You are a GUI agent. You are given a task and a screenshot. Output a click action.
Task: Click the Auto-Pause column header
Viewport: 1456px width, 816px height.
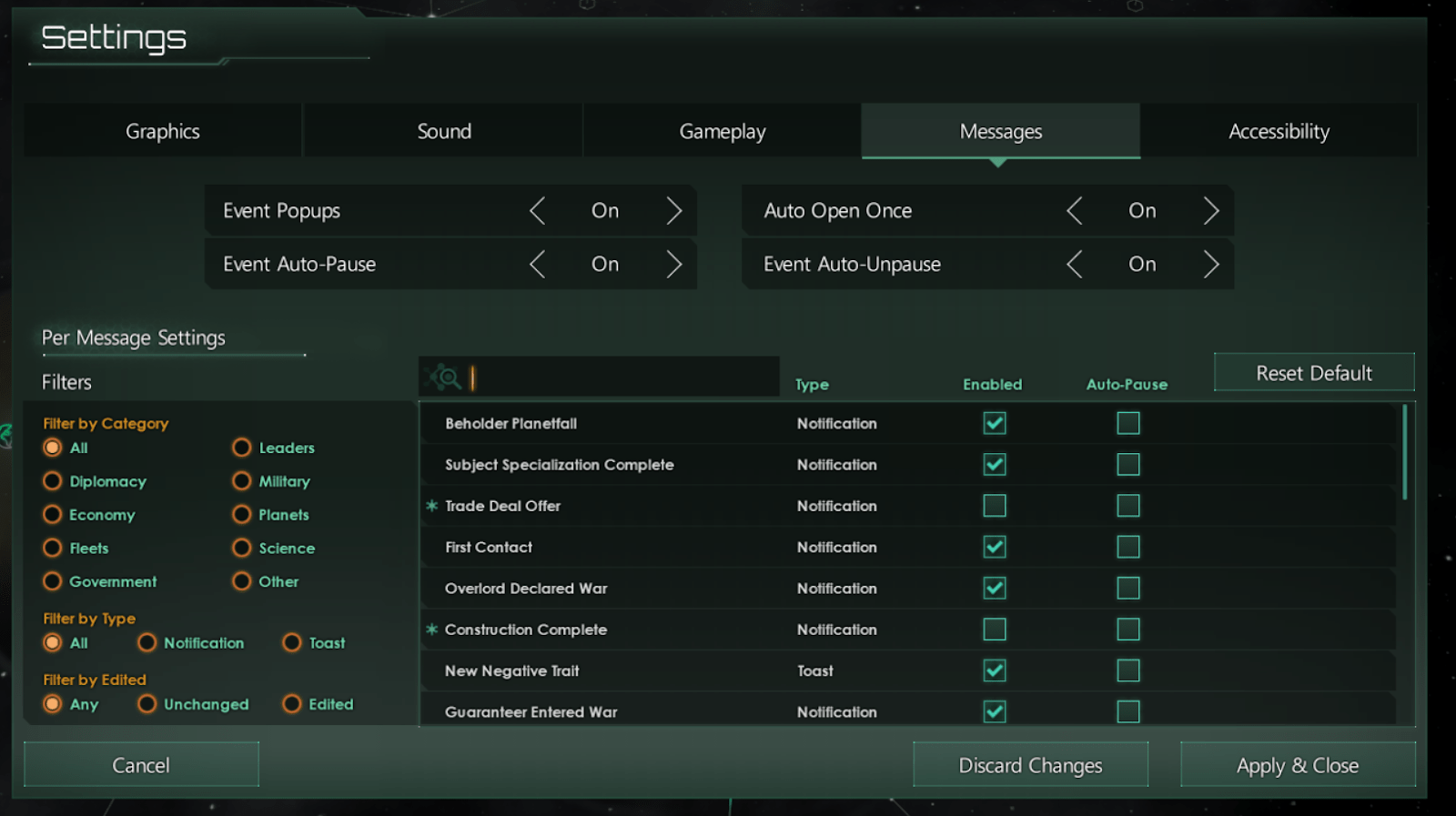pos(1127,385)
